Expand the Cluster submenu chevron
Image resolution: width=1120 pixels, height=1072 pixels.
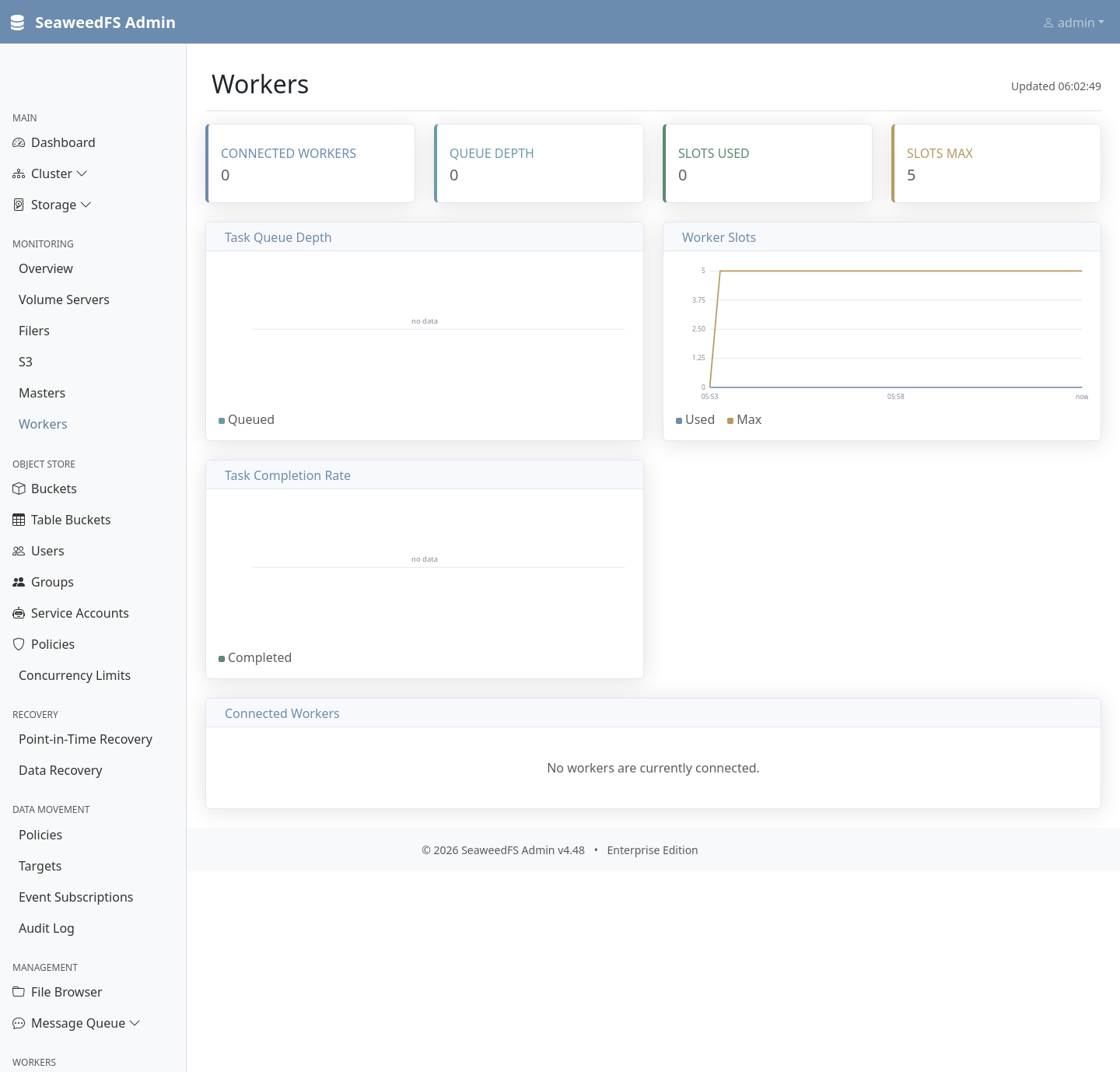pyautogui.click(x=82, y=173)
